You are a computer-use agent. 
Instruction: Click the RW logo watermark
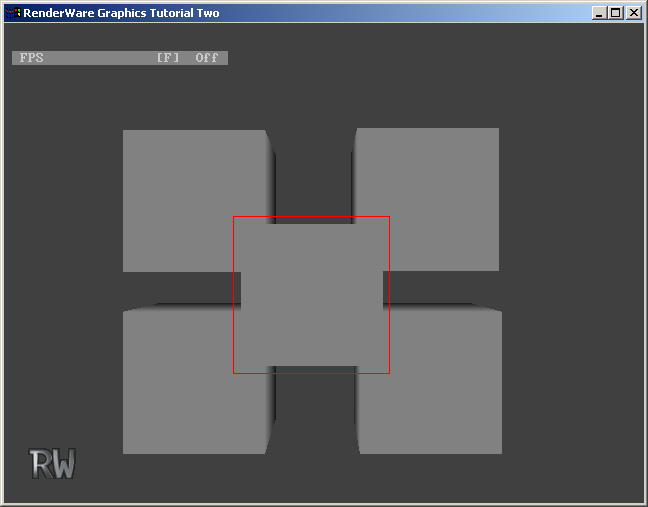[x=52, y=463]
